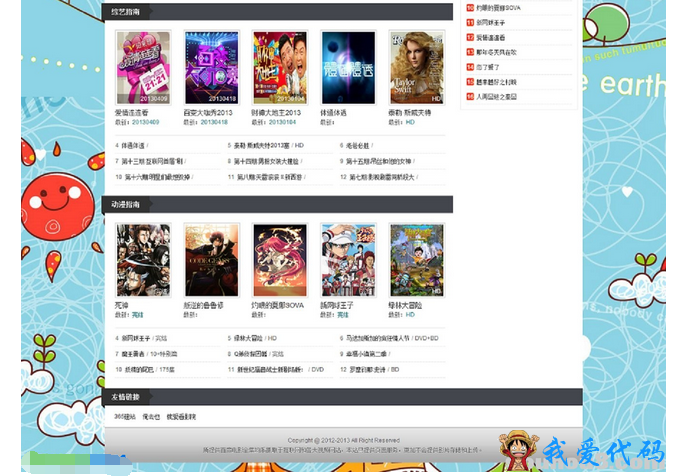Viewport: 682px width, 476px height.
Task: Click the 爱情连连看 title under its poster
Action: point(131,113)
